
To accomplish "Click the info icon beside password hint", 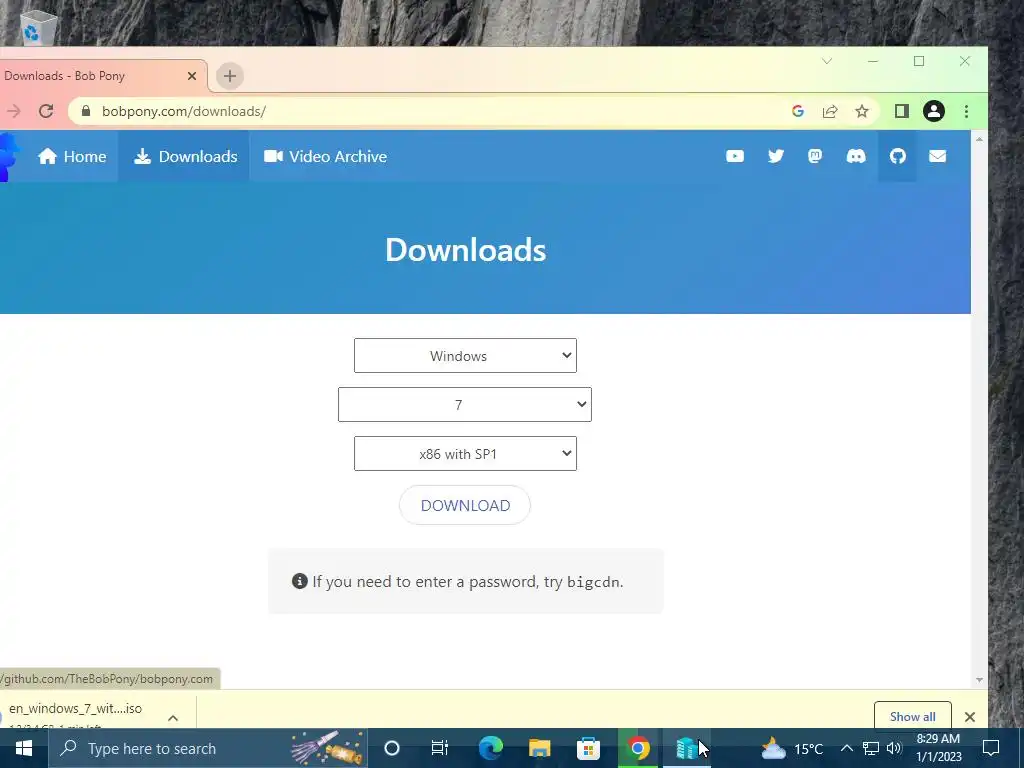I will [299, 581].
